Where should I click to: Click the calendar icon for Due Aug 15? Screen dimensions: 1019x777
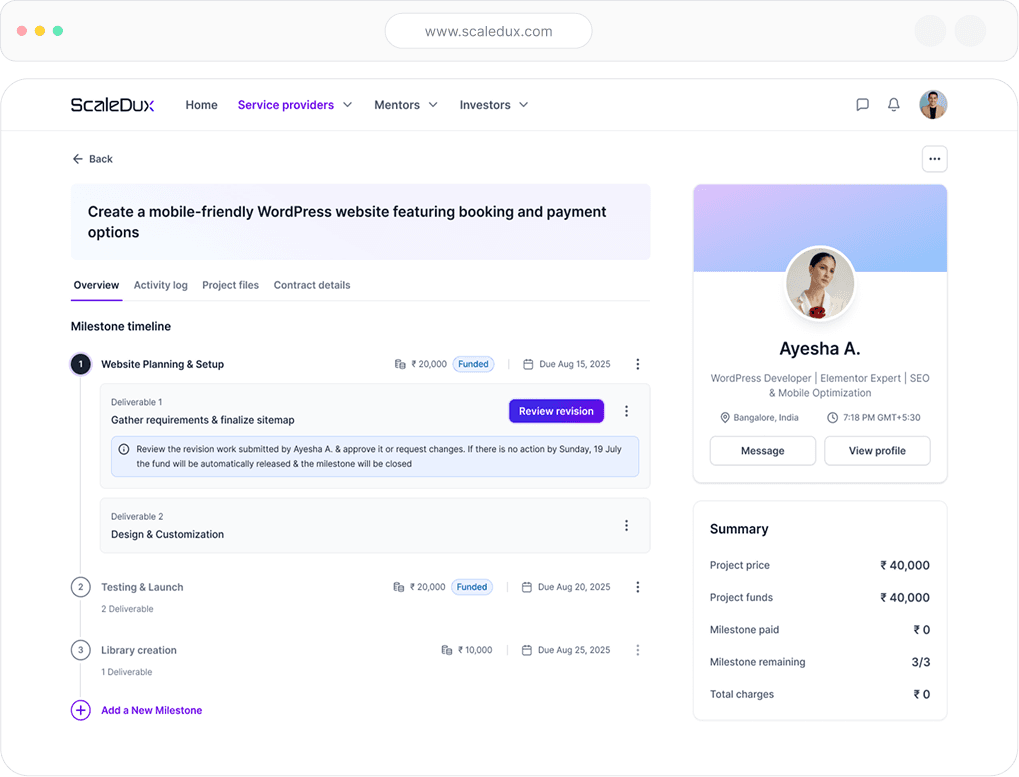tap(528, 364)
